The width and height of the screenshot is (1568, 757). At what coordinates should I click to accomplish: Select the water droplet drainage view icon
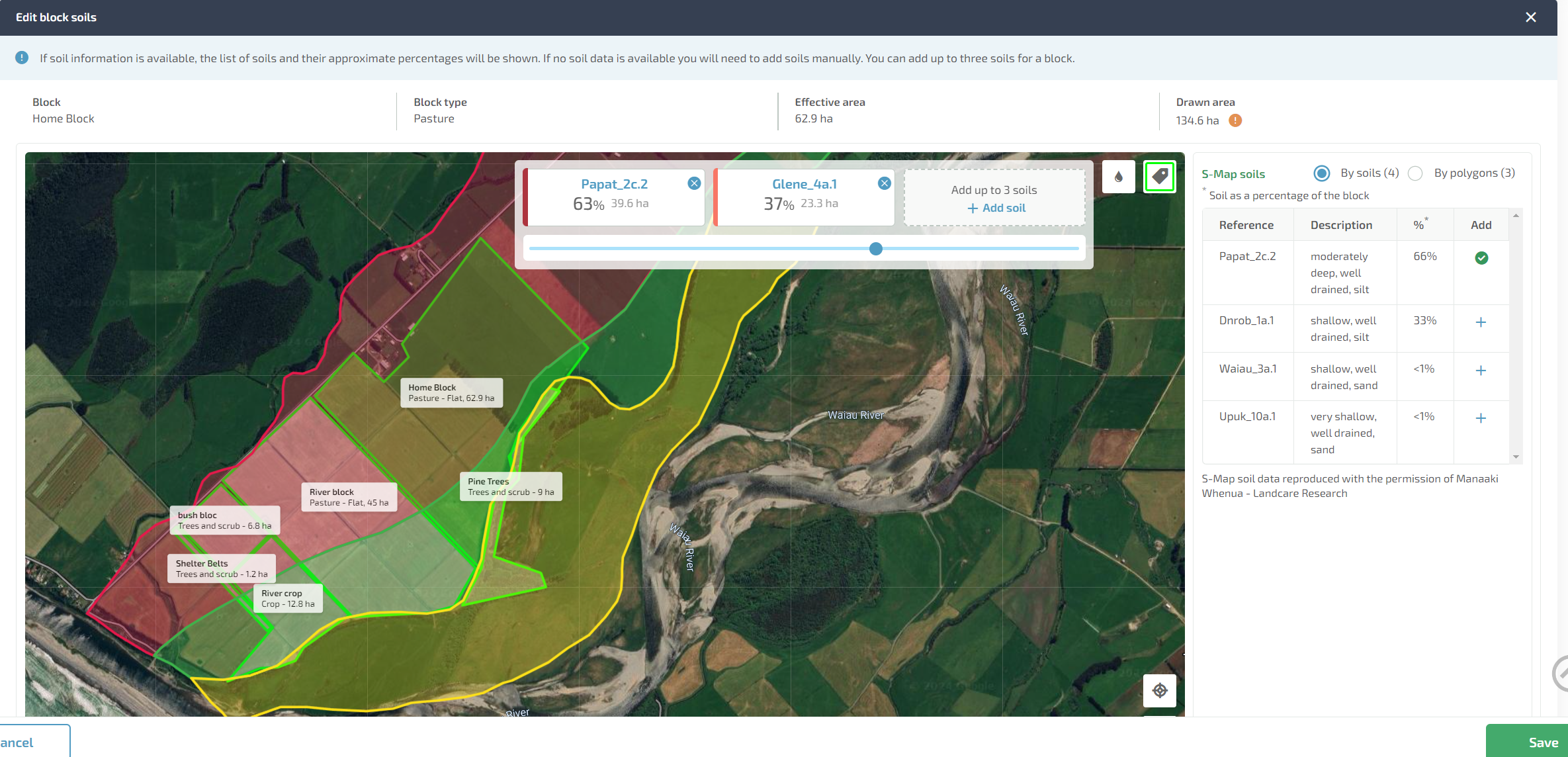(x=1118, y=177)
